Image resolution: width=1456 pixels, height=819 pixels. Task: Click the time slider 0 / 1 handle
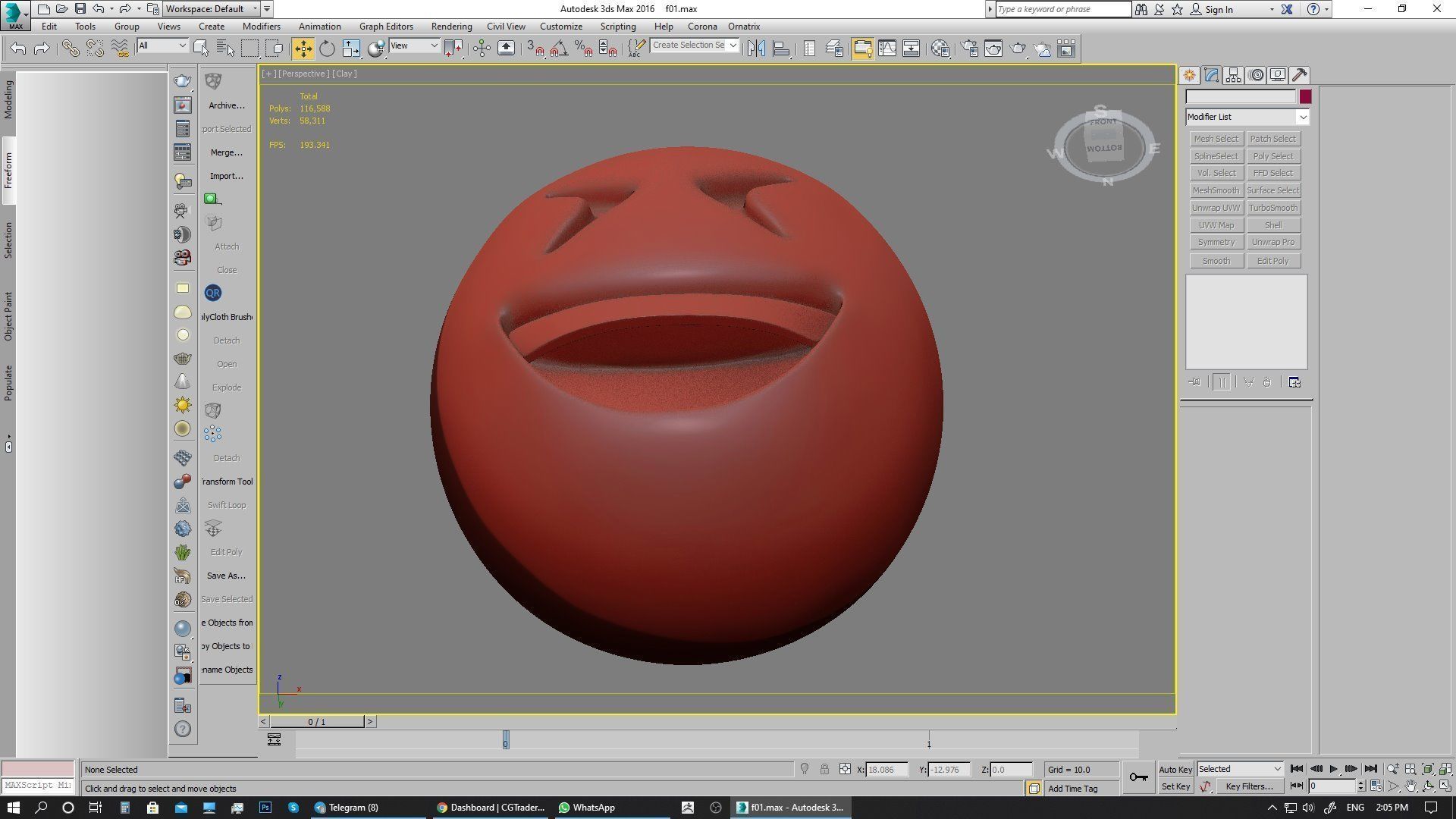(317, 722)
